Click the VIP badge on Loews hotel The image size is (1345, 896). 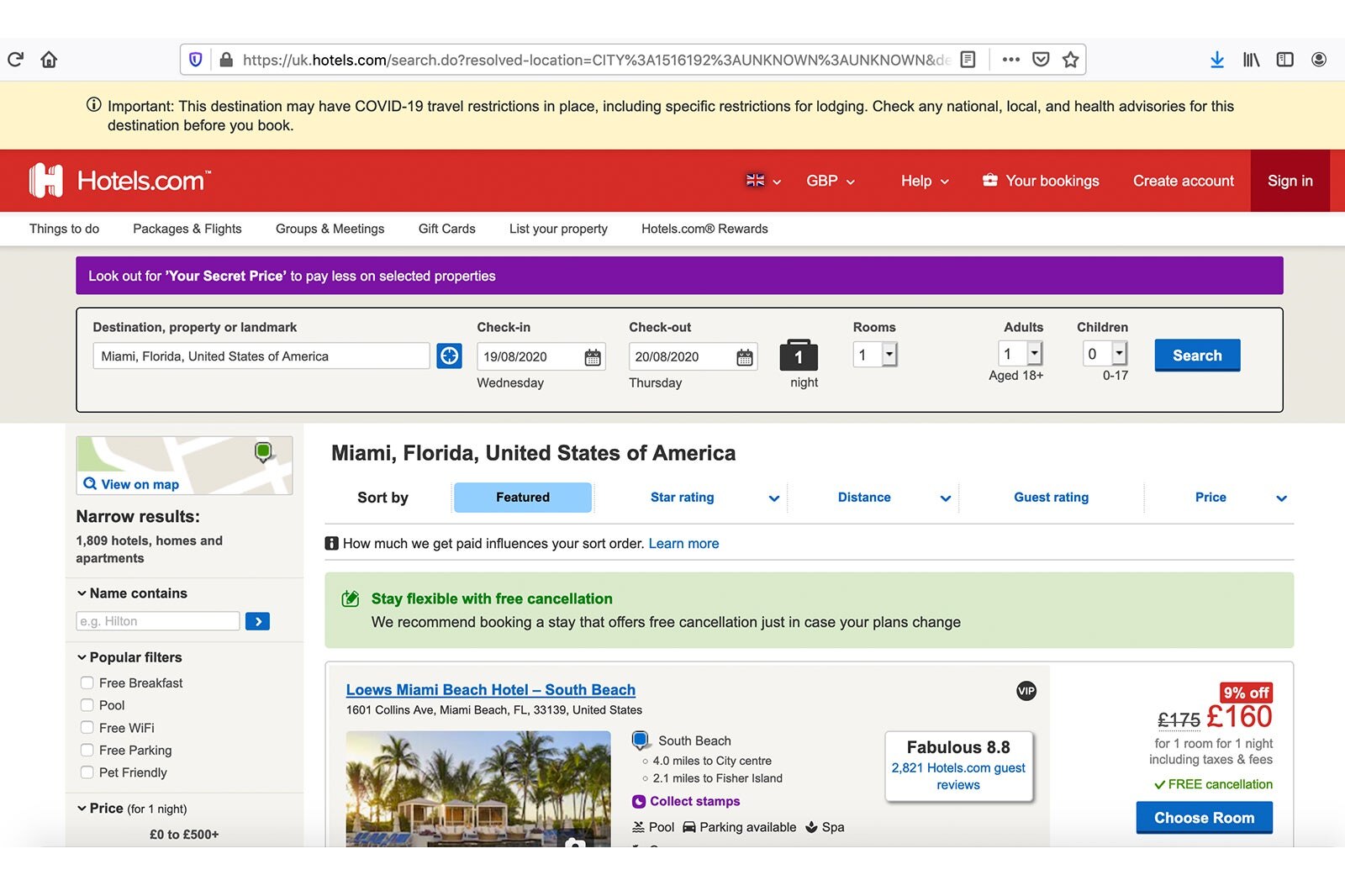pos(1026,691)
